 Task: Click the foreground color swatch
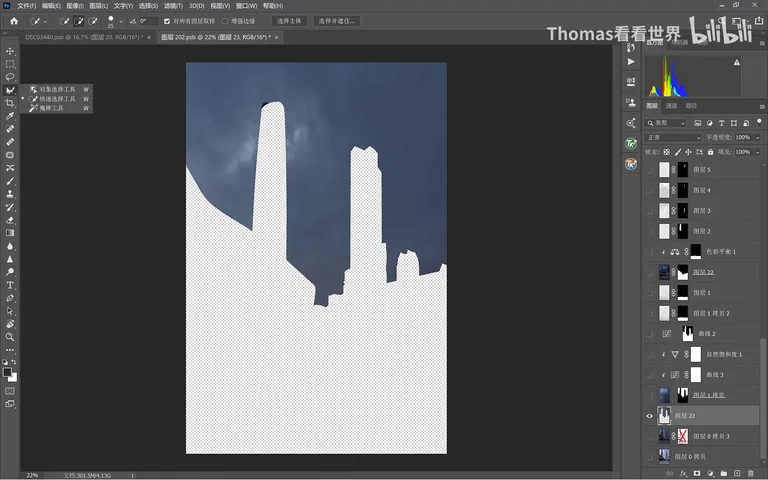coord(7,372)
